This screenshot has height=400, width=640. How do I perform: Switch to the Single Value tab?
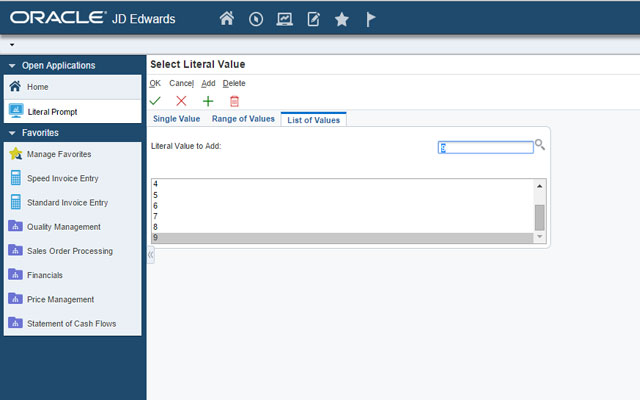tap(176, 119)
